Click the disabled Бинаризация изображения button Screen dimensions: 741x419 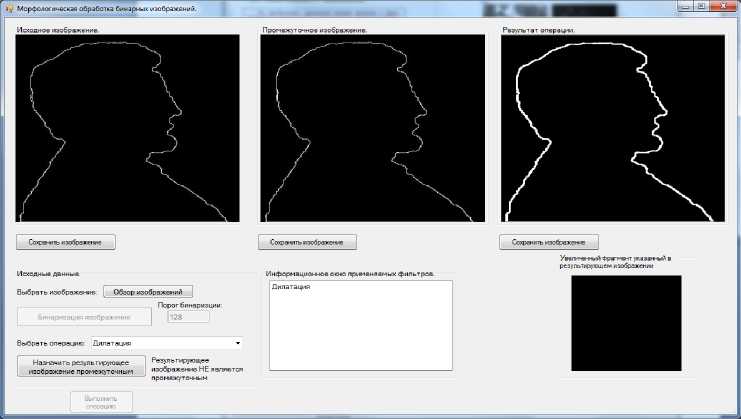[x=84, y=317]
